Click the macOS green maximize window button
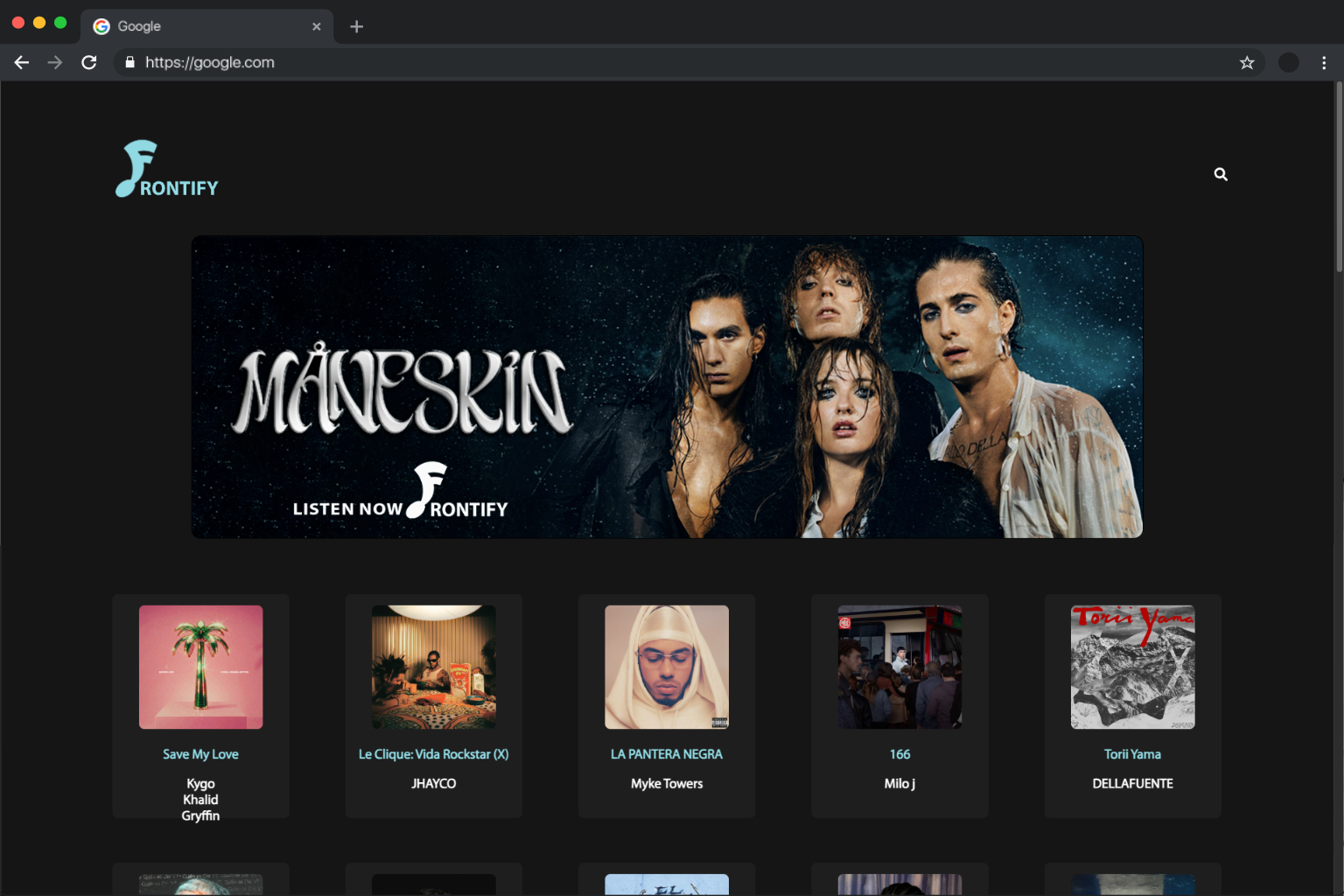The image size is (1344, 896). tap(60, 23)
